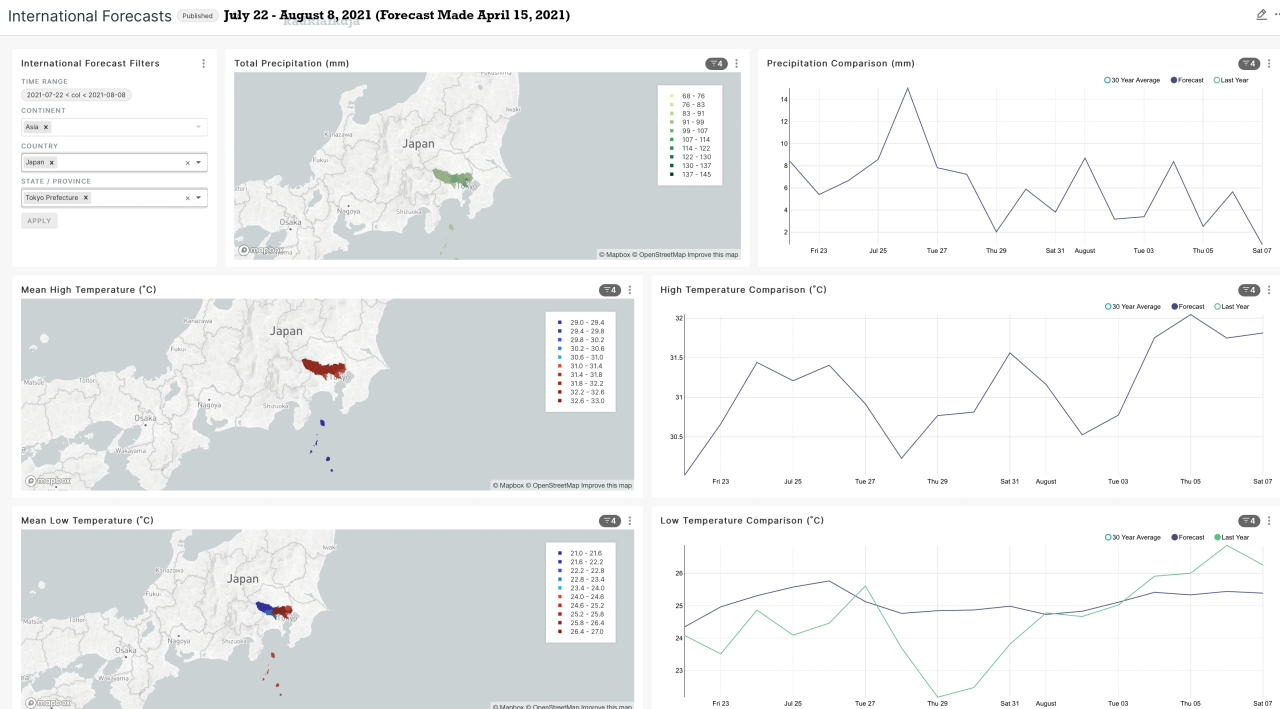Remove the Japan tag from Country filter
Screen dimensions: 1280x709
(52, 162)
